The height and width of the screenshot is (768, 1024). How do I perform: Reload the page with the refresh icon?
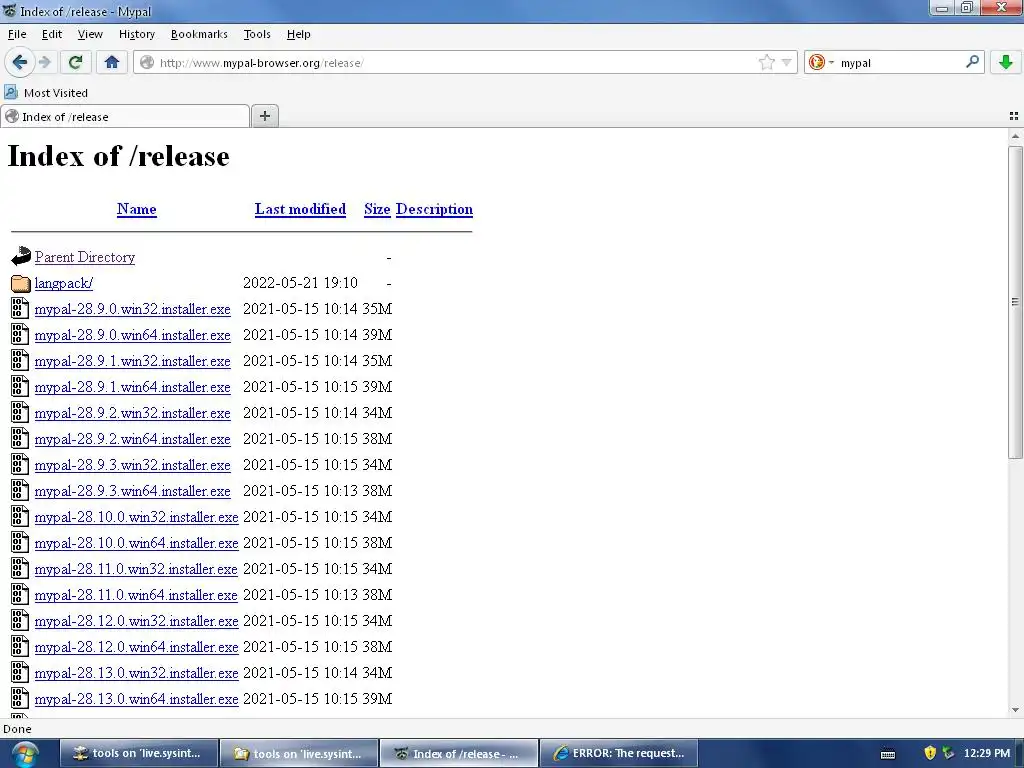[75, 62]
